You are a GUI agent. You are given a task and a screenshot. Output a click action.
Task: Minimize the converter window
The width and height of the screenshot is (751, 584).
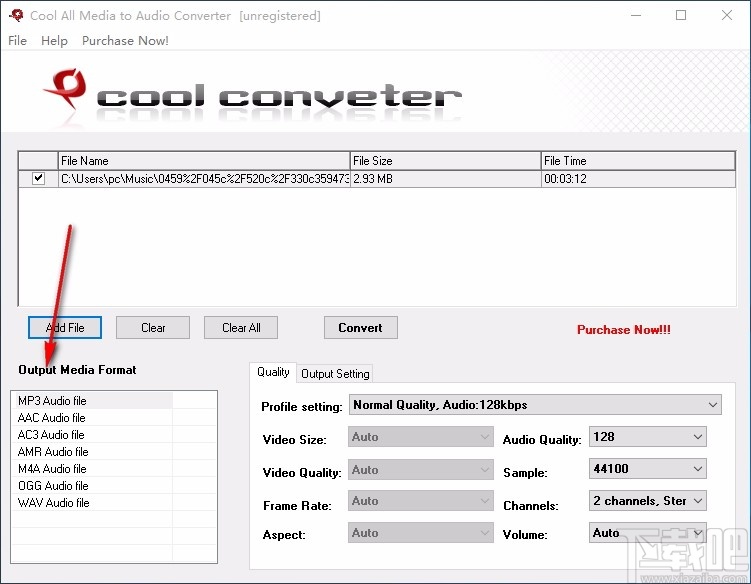(x=636, y=15)
